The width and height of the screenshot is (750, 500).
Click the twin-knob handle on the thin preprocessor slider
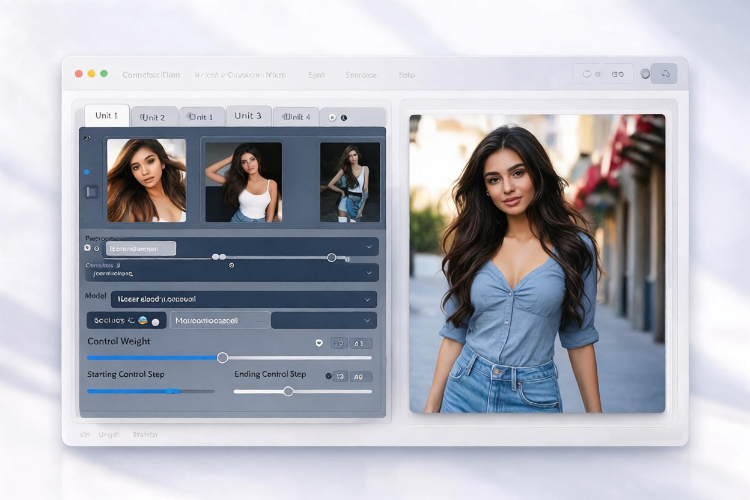tap(219, 257)
